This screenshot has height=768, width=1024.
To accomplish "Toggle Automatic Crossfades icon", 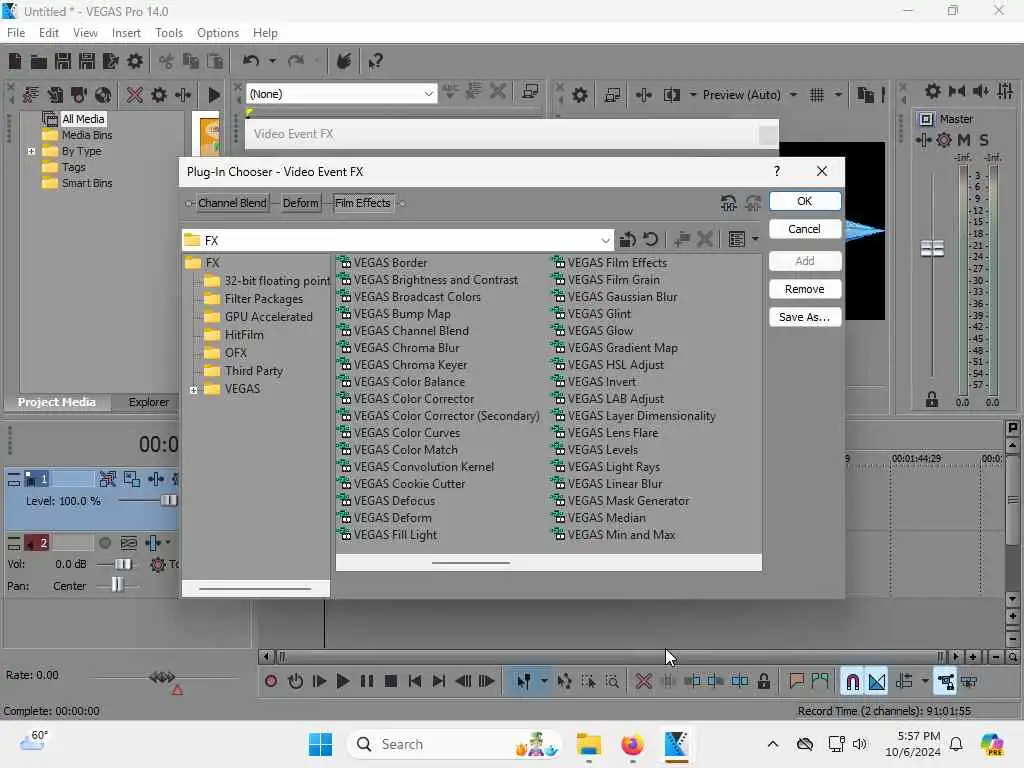I will (x=877, y=682).
